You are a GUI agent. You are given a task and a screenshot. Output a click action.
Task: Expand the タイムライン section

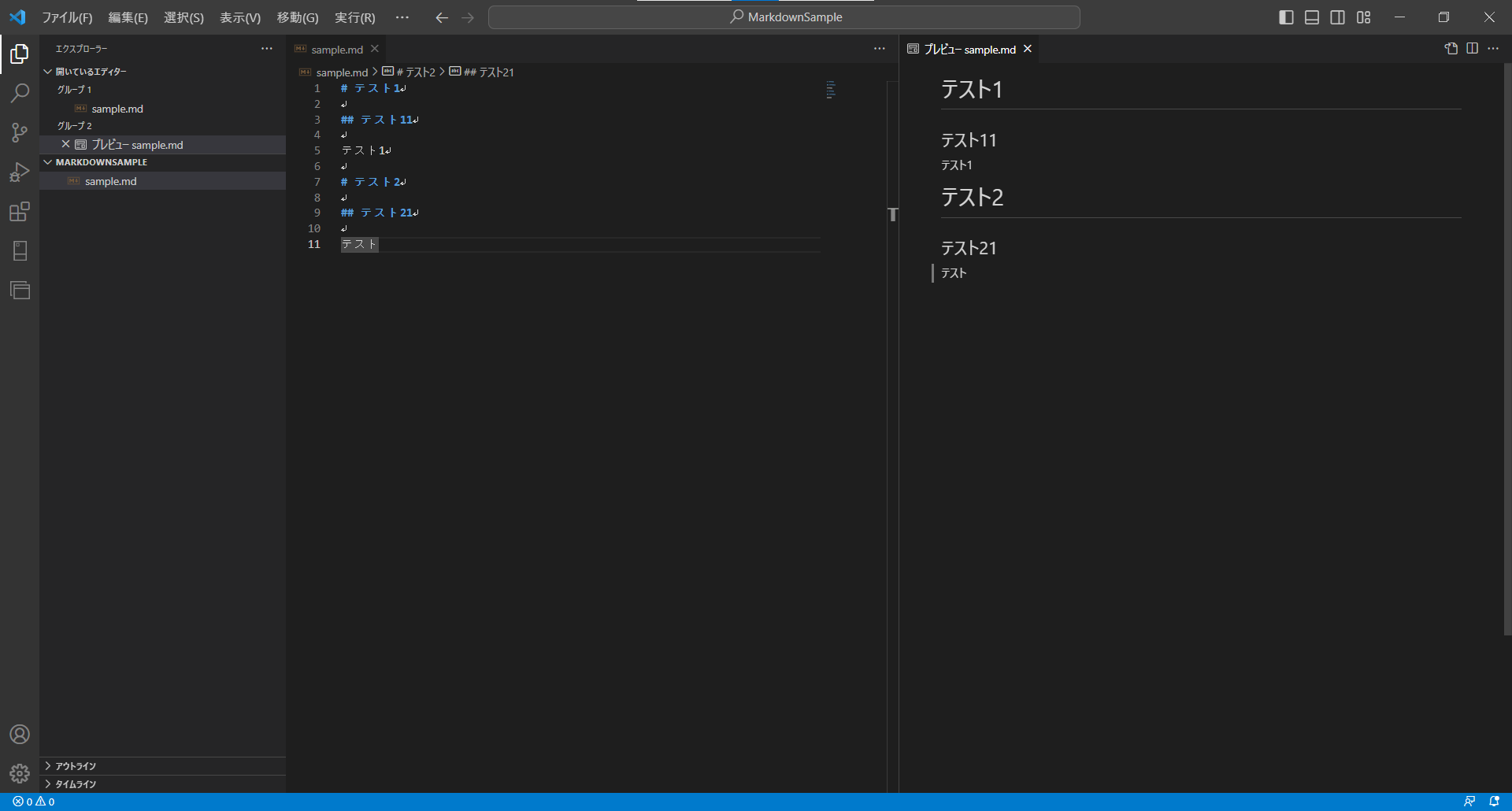coord(162,784)
